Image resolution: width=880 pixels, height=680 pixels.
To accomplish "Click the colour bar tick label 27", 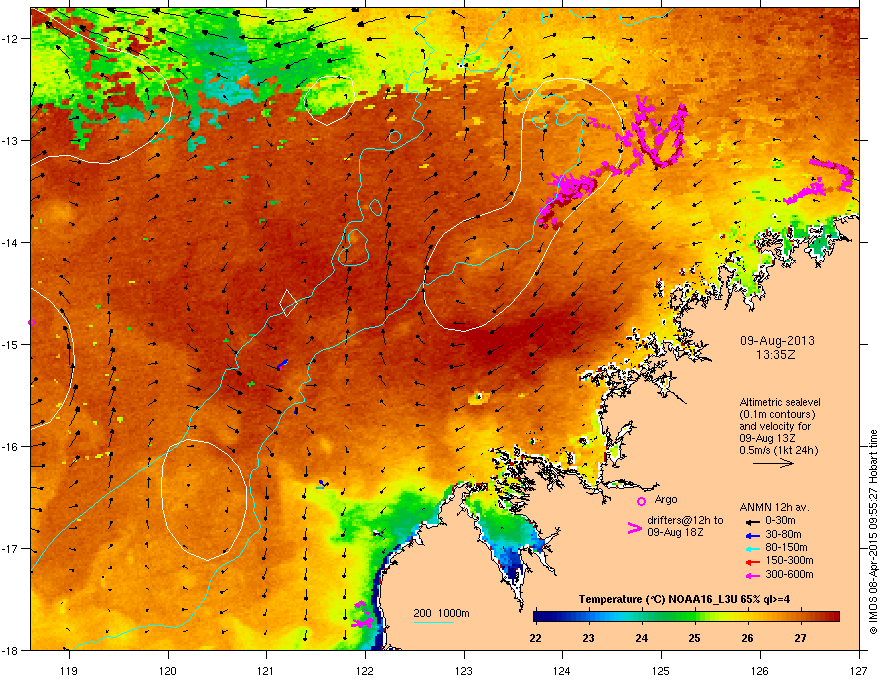I will tap(800, 638).
